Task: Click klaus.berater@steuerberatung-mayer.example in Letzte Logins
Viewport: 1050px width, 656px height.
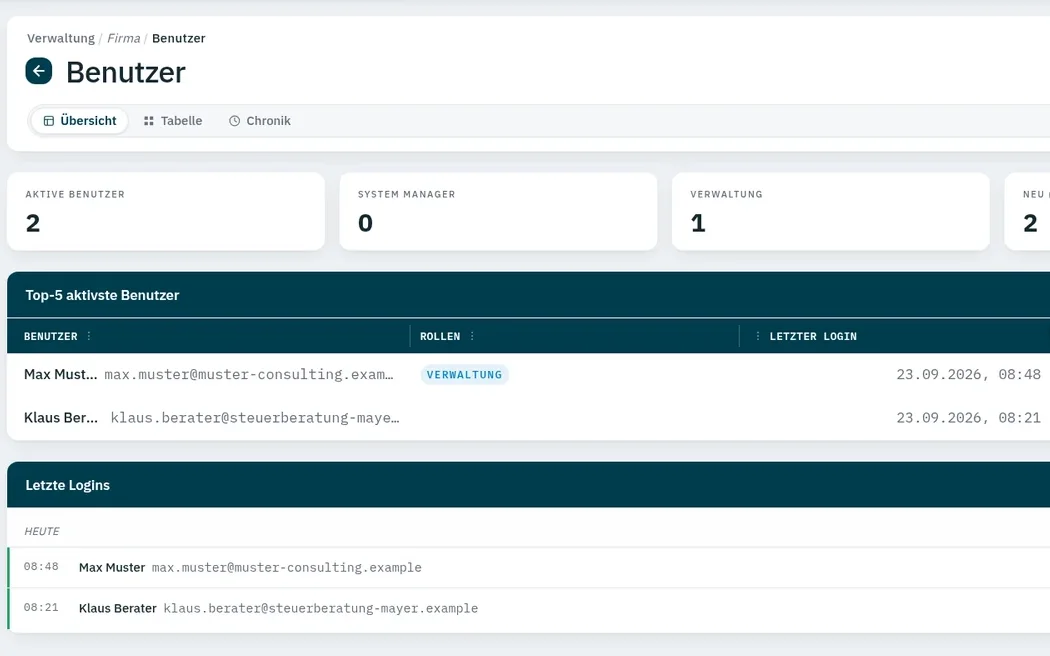Action: tap(321, 608)
